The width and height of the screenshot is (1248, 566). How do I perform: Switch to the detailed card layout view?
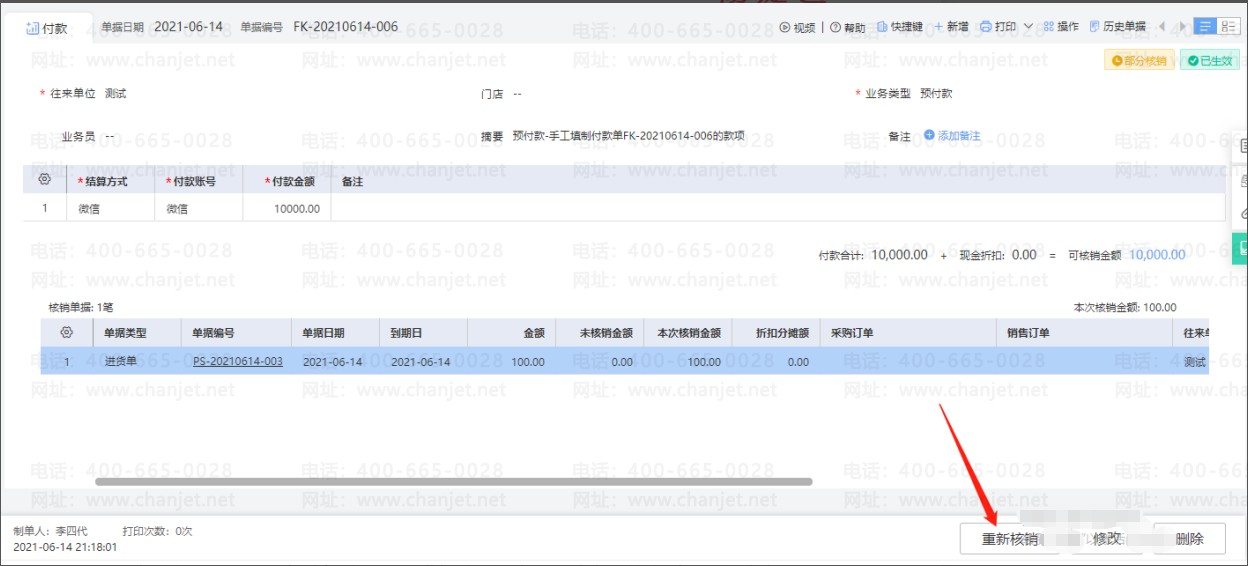[1228, 27]
